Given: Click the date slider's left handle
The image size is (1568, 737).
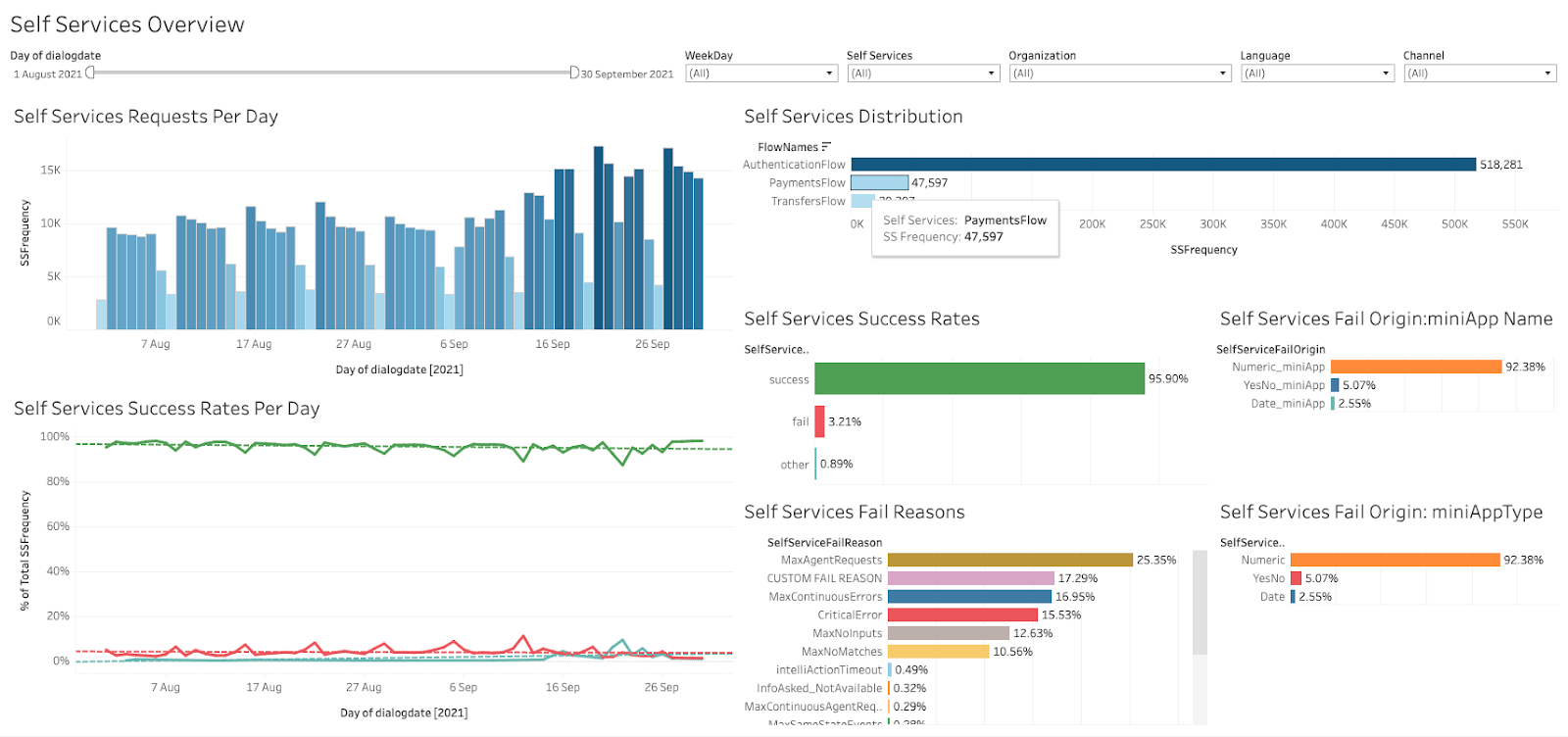Looking at the screenshot, I should (x=90, y=73).
